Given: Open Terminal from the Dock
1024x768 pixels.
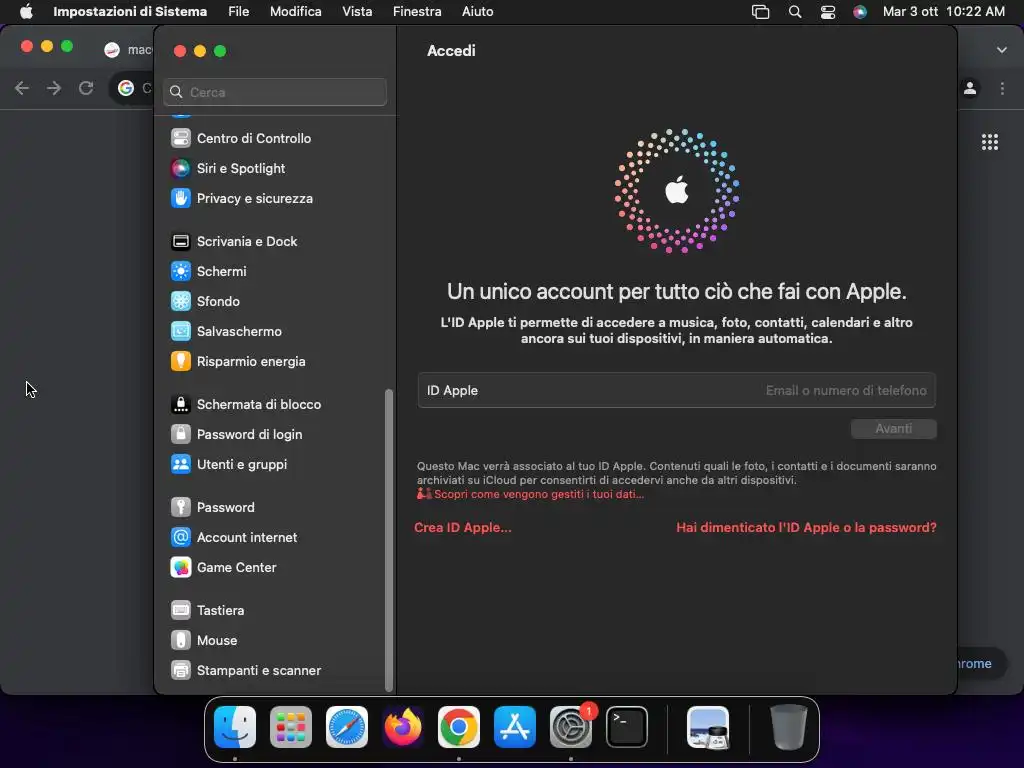Looking at the screenshot, I should (x=627, y=727).
